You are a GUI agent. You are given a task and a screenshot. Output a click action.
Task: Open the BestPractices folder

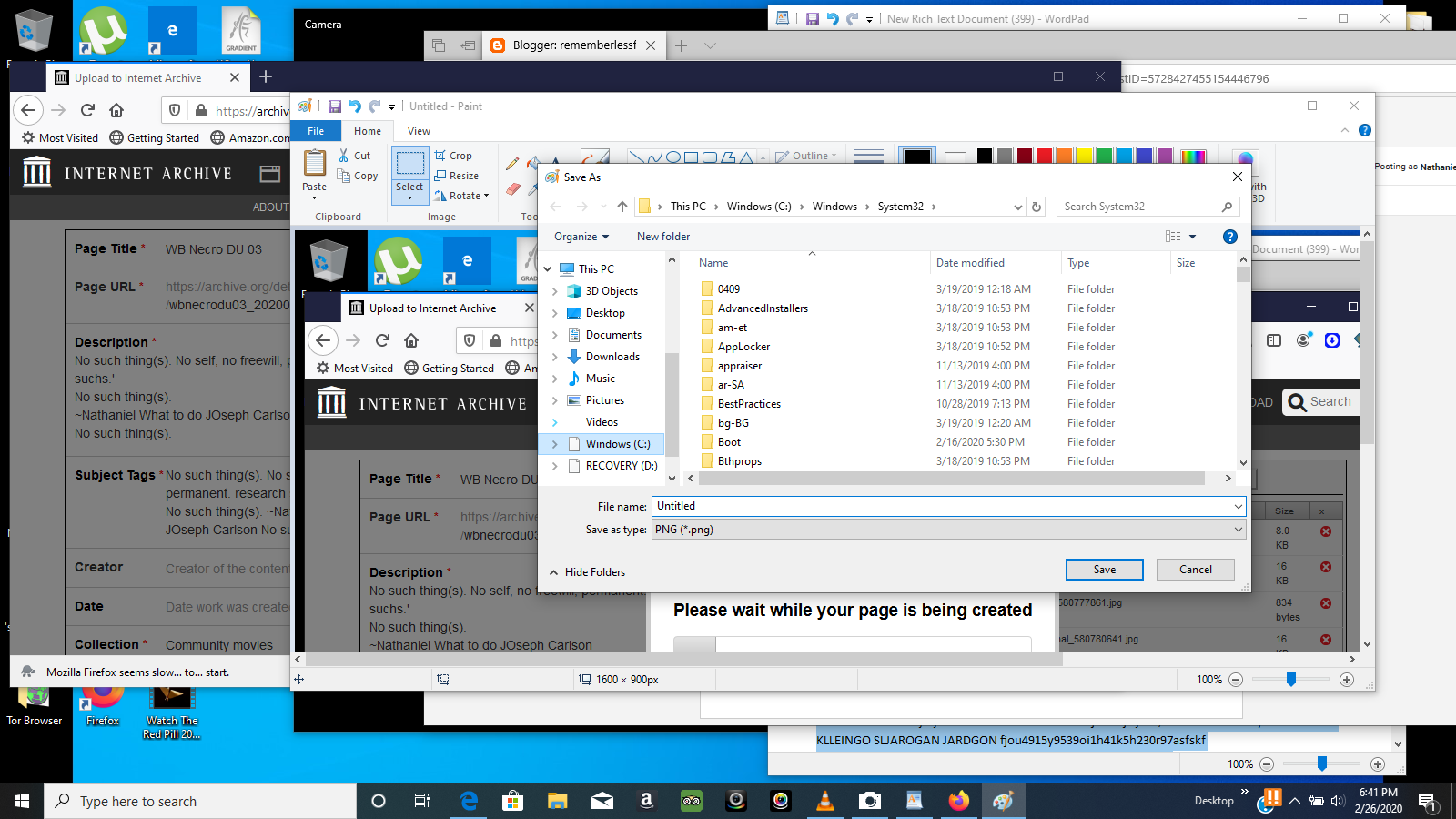coord(749,404)
